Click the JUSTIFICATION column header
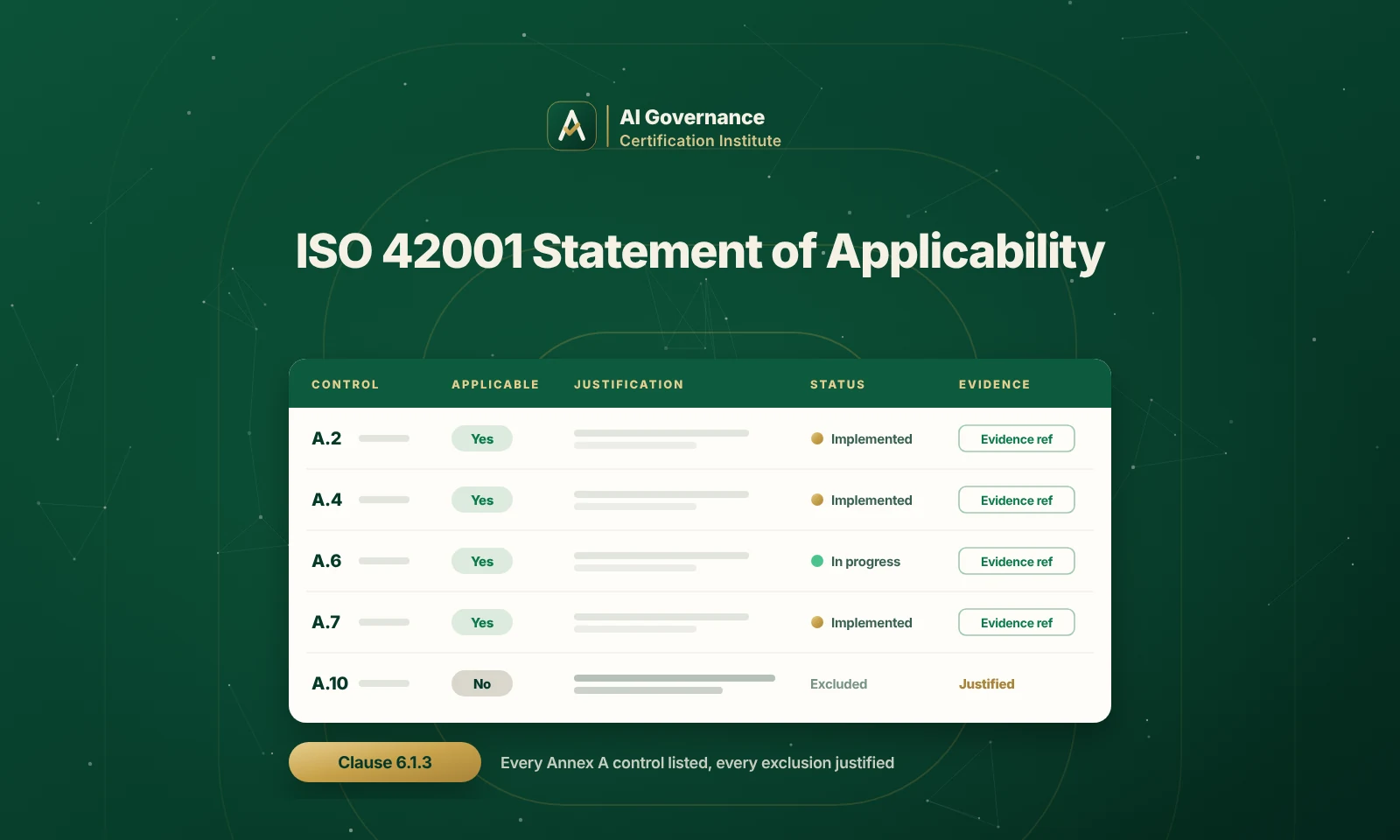The width and height of the screenshot is (1400, 840). [x=628, y=384]
